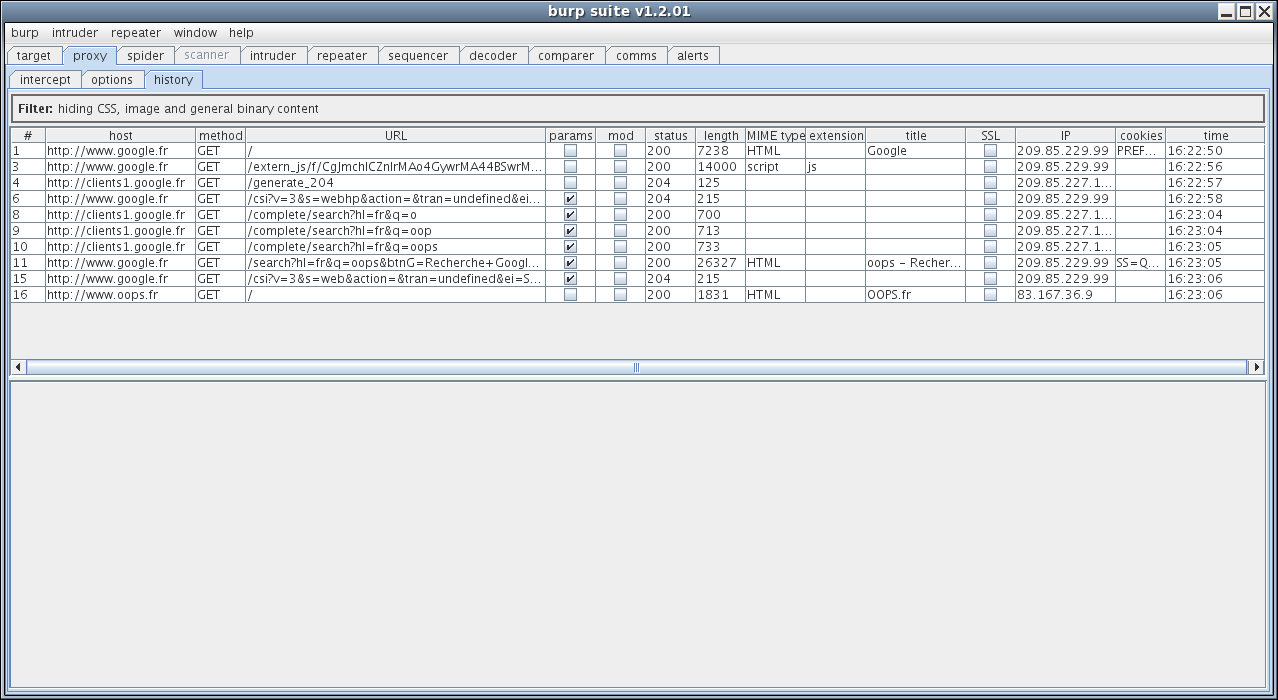
Task: Open the proxy intercept sub-tab
Action: point(45,80)
